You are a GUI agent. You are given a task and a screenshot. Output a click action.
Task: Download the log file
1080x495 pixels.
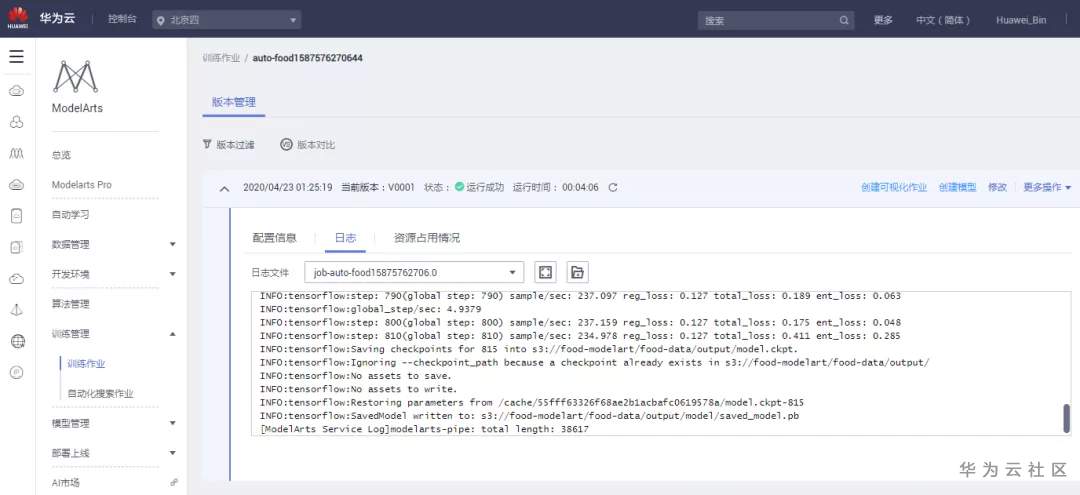pyautogui.click(x=577, y=272)
